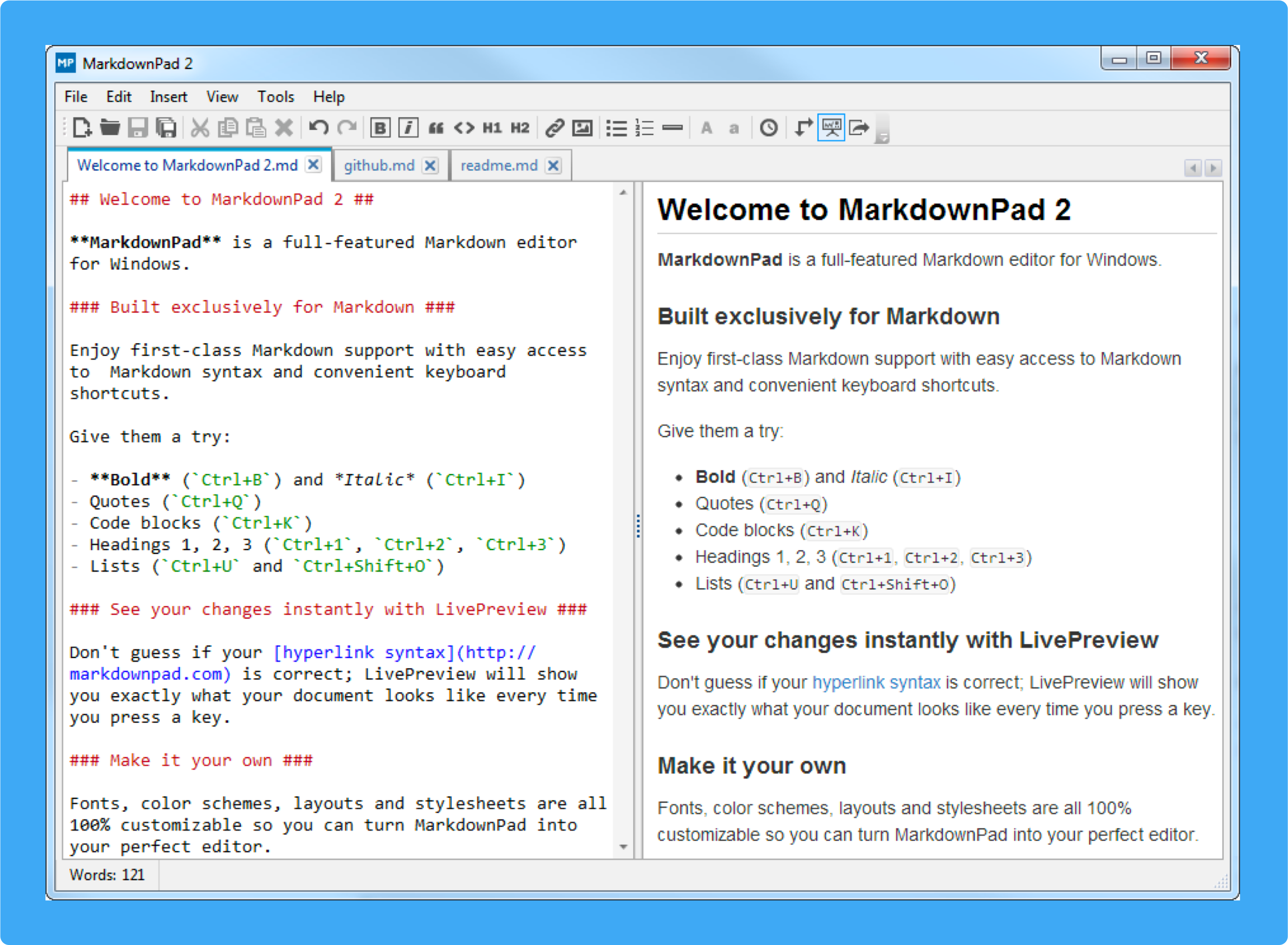The width and height of the screenshot is (1288, 945).
Task: Open the Insert menu
Action: click(x=169, y=97)
